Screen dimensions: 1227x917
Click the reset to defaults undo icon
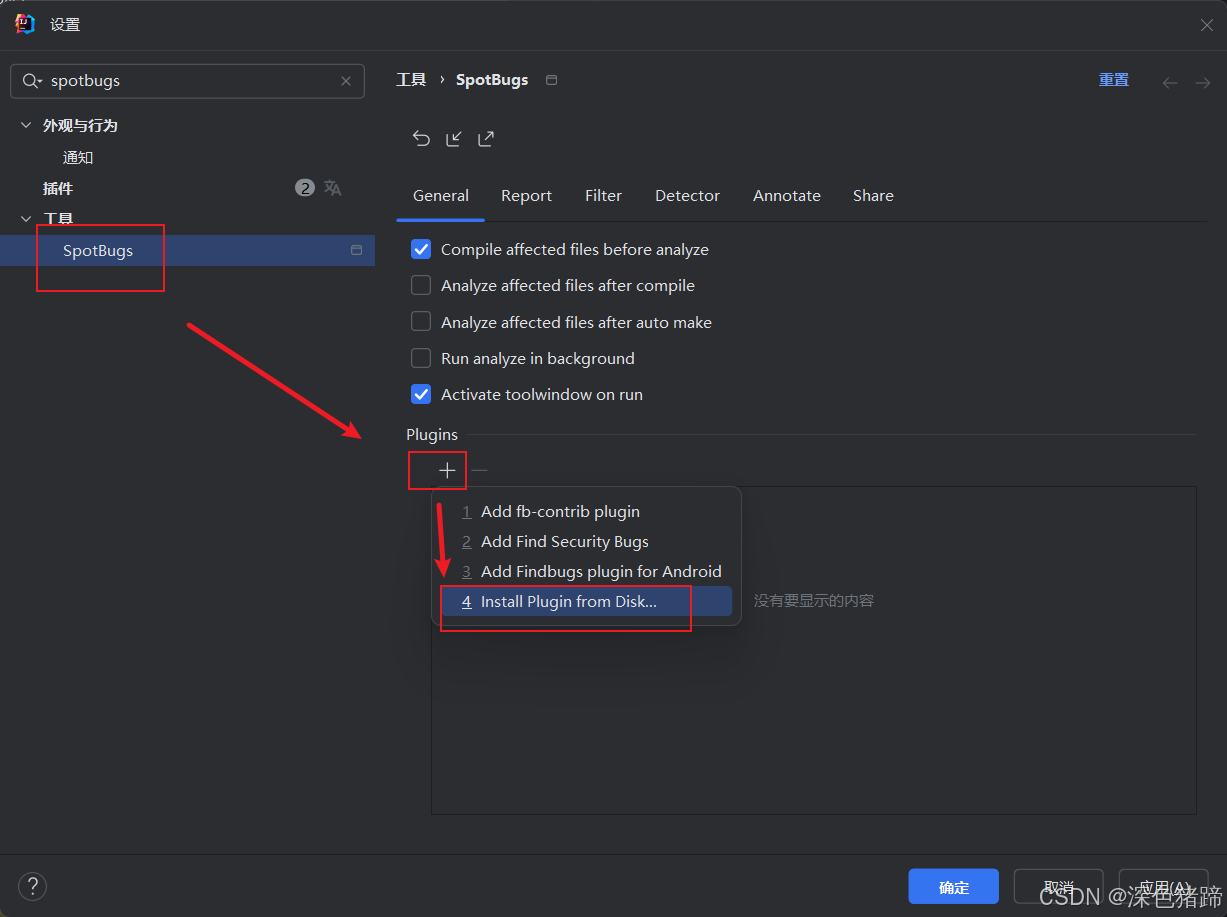pos(421,139)
